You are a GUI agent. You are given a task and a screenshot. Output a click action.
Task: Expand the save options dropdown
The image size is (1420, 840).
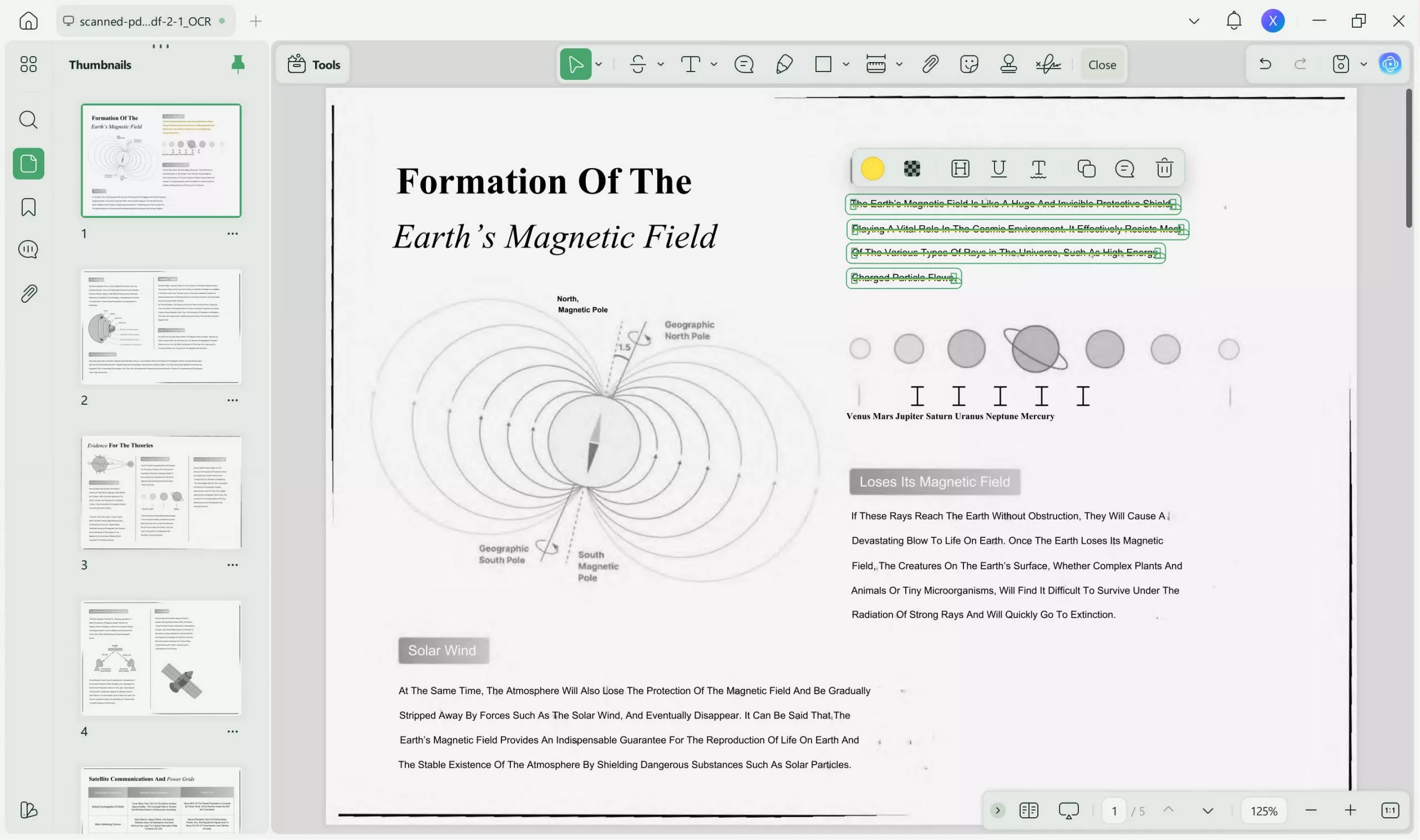1363,64
